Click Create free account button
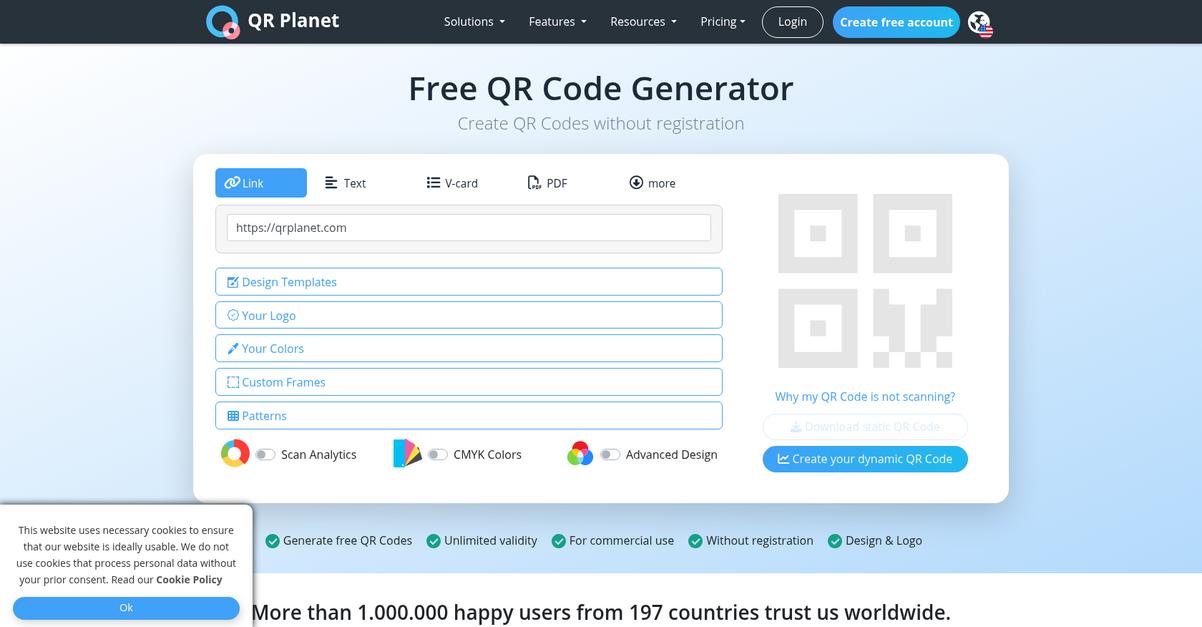The image size is (1202, 627). (x=896, y=22)
